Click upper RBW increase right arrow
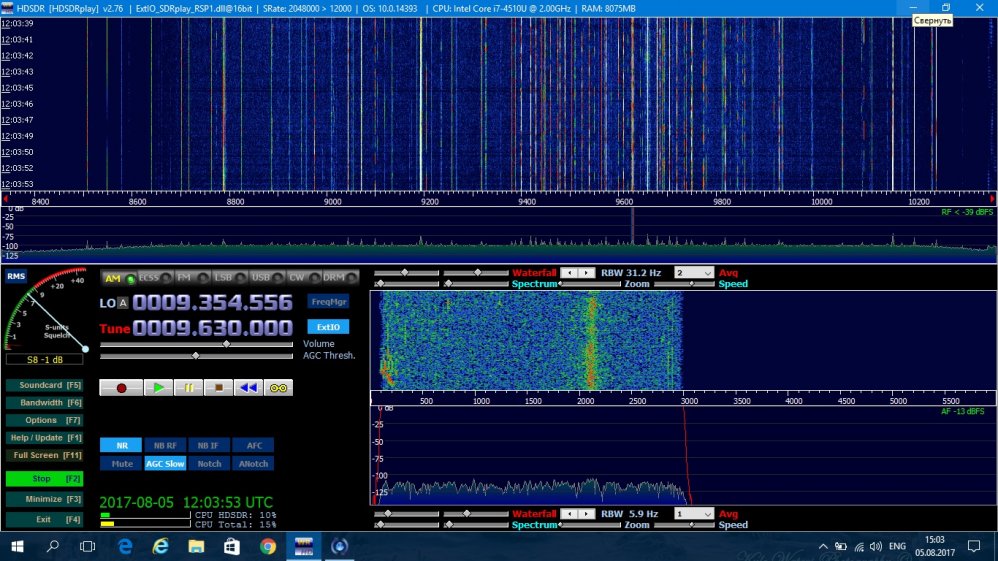Screen dimensions: 998x561 (x=586, y=273)
